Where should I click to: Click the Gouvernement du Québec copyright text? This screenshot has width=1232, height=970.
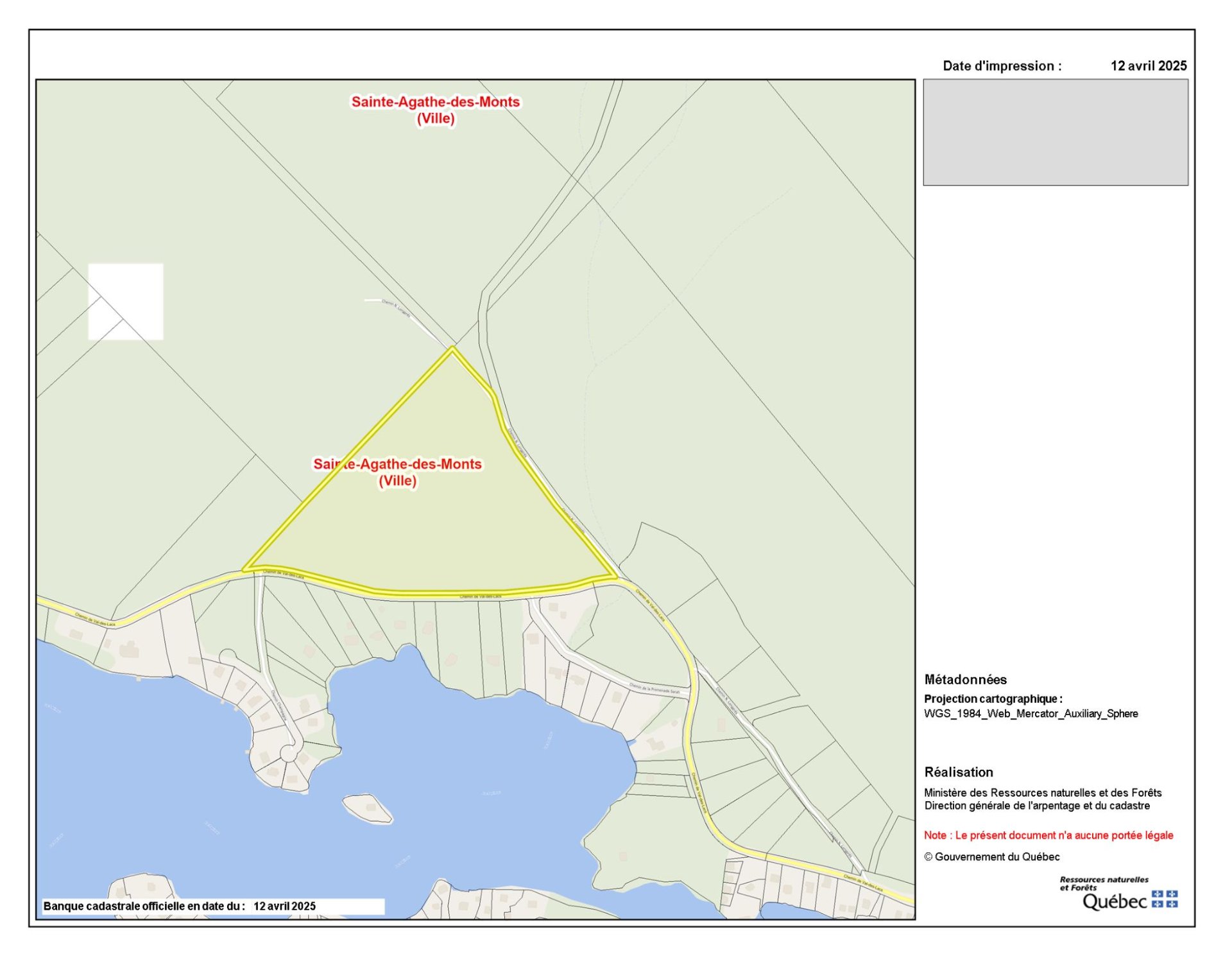[x=991, y=856]
